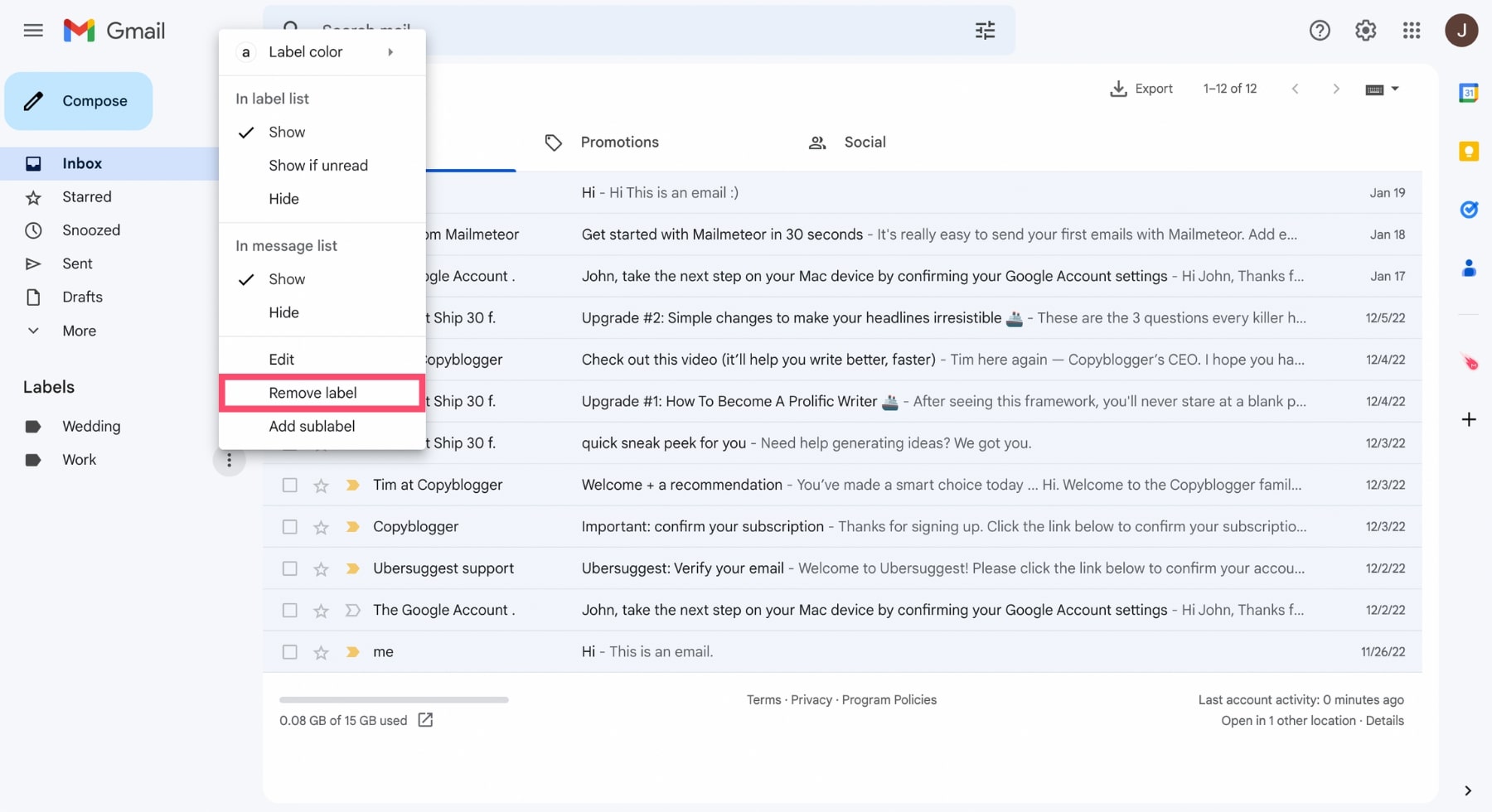Click the Details link for account activity
Screen dimensions: 1492x812
click(1385, 721)
